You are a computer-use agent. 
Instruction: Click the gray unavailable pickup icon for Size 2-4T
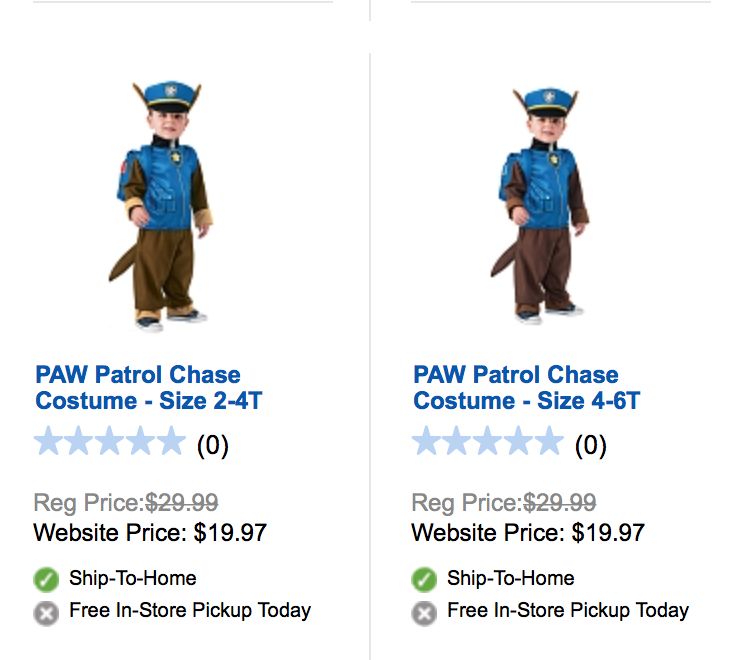(46, 612)
